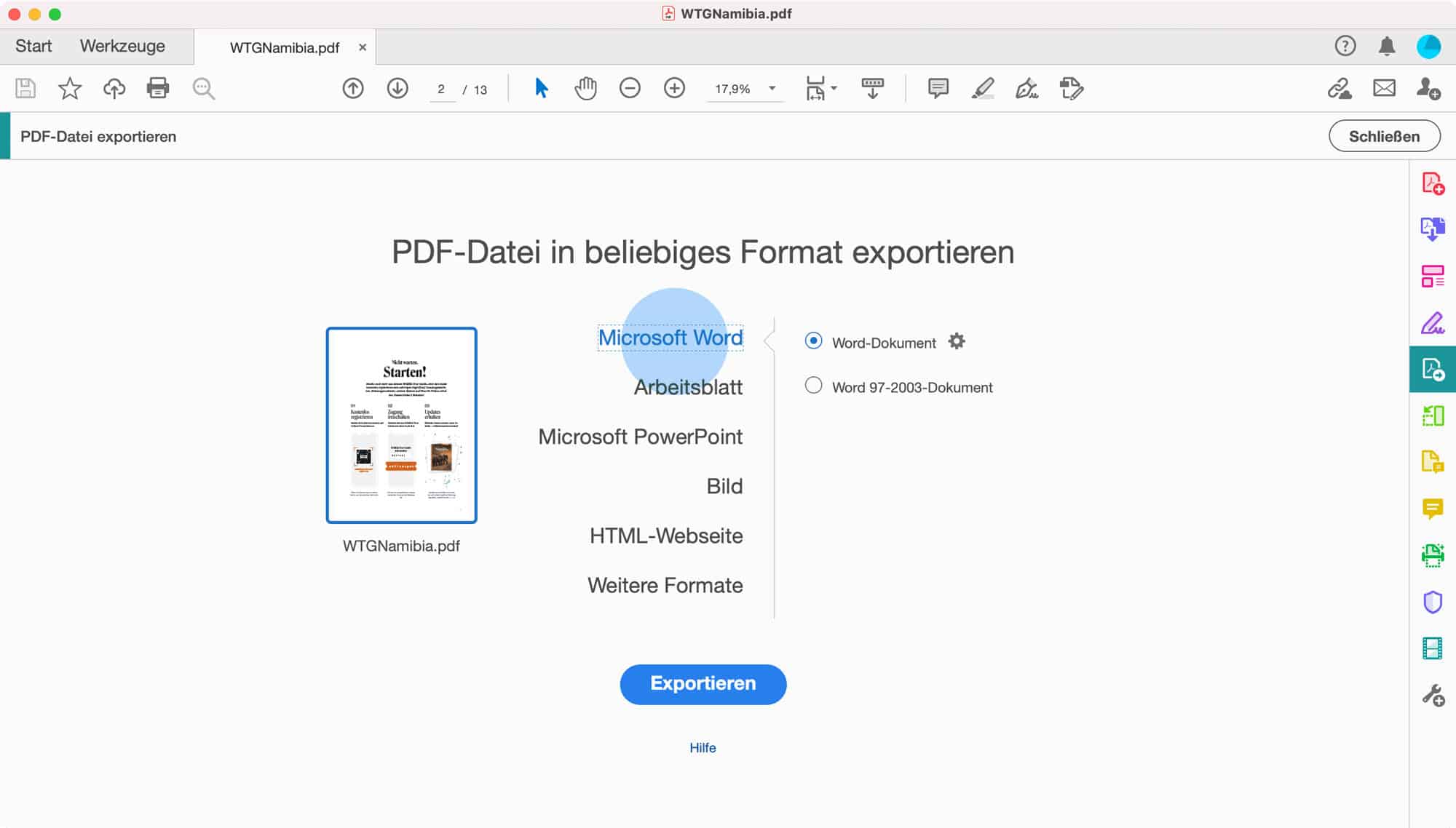
Task: Open the sign document pen tool
Action: tap(1027, 89)
